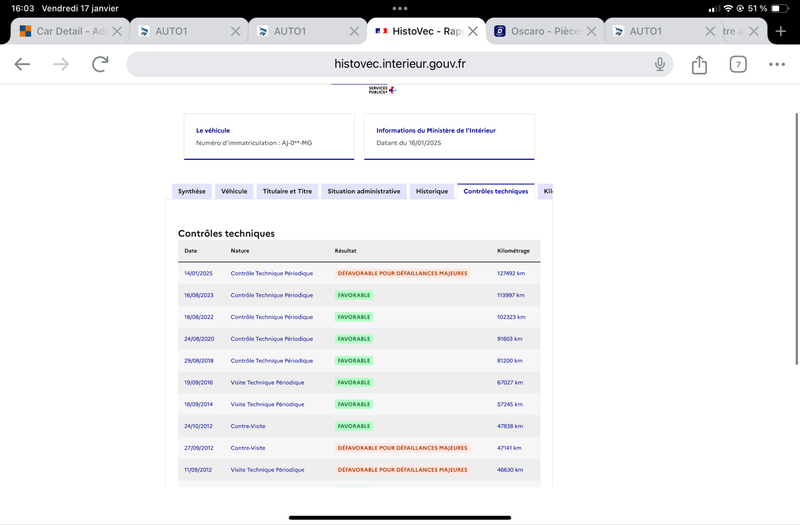This screenshot has width=800, height=525.
Task: Click the HistoVec French flag favicon
Action: click(381, 31)
